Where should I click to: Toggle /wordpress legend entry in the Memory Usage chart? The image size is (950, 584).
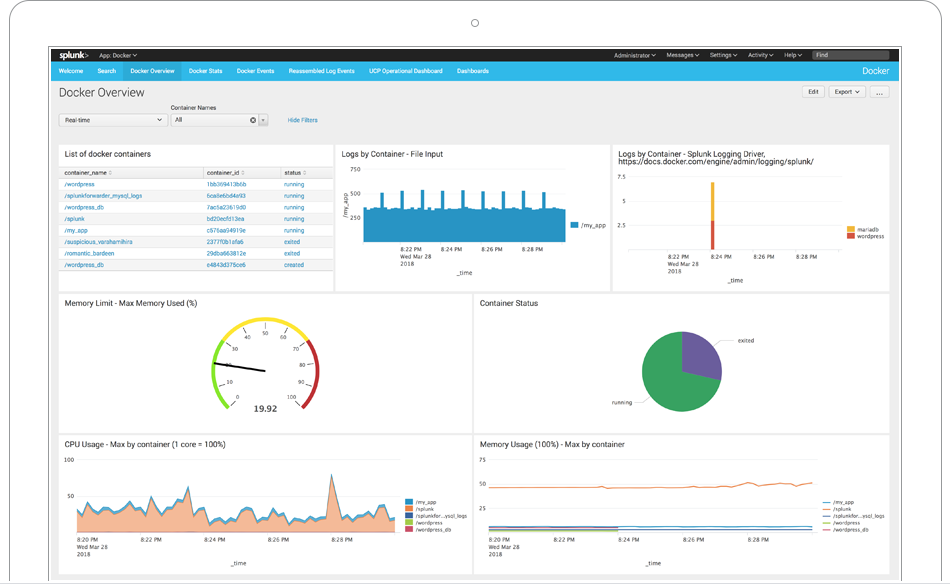pyautogui.click(x=842, y=523)
